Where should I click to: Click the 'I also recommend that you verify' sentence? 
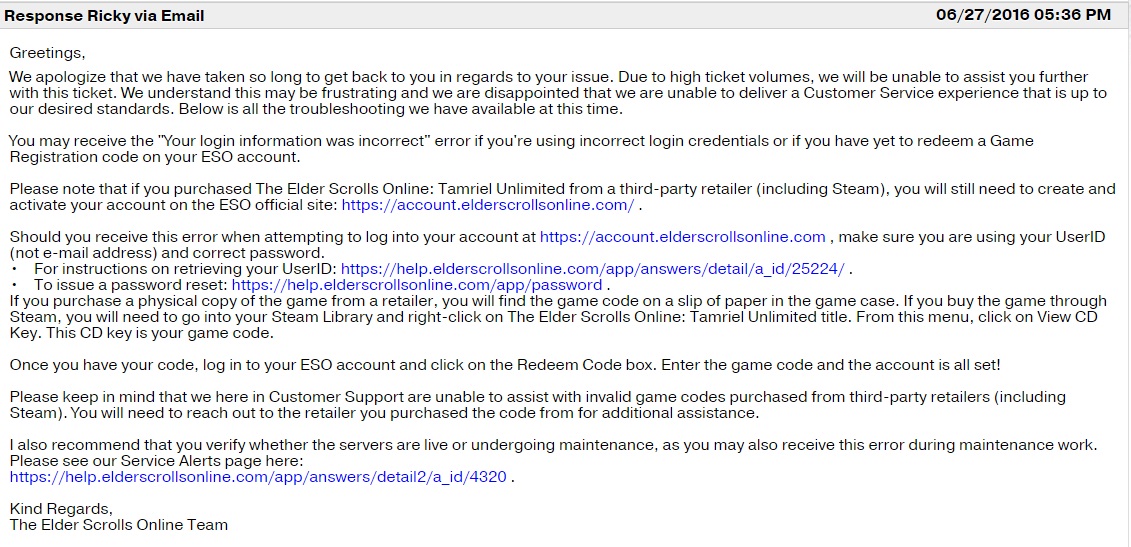[x=553, y=445]
